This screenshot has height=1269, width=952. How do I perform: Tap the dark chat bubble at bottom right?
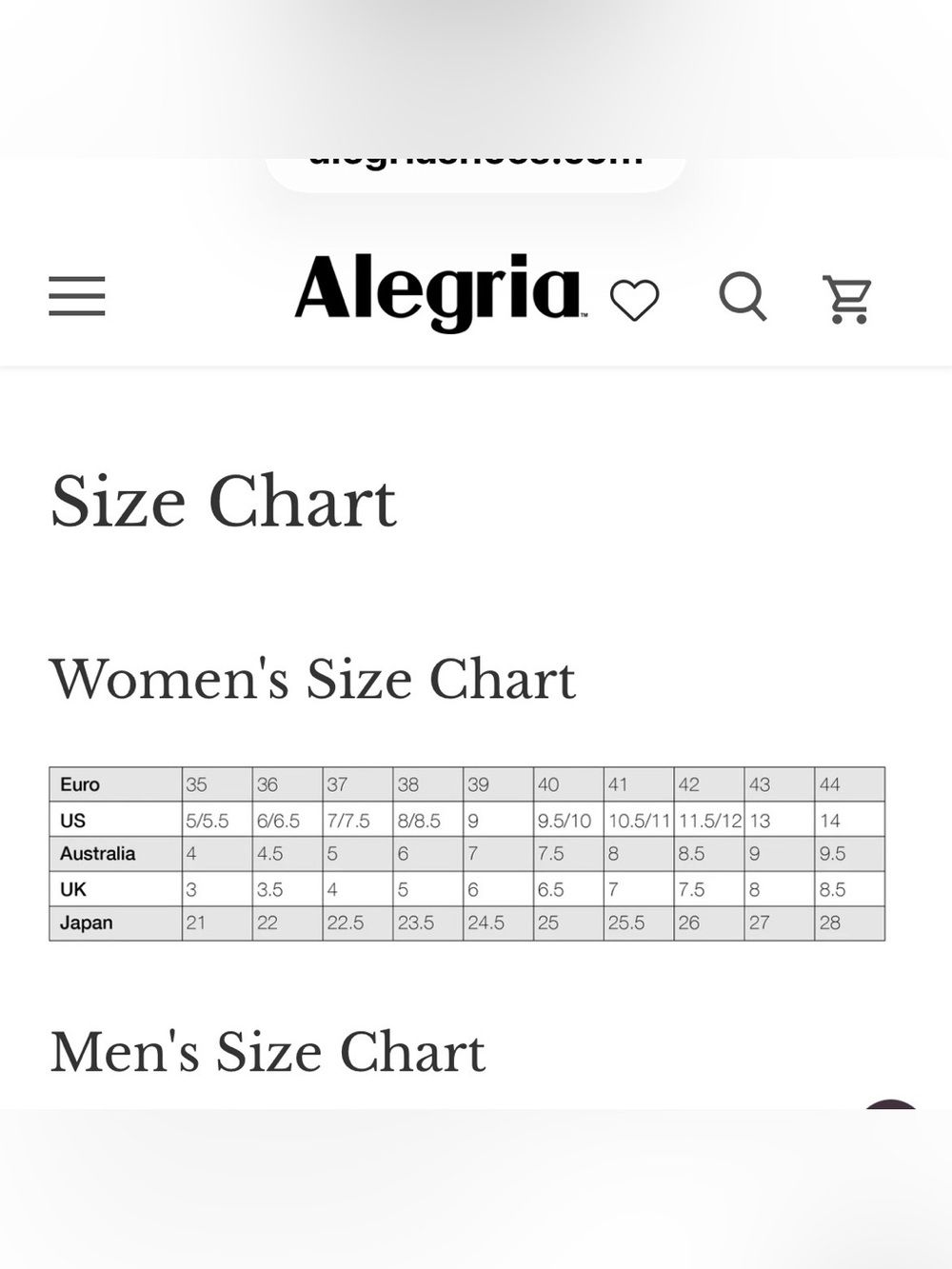tap(891, 1105)
